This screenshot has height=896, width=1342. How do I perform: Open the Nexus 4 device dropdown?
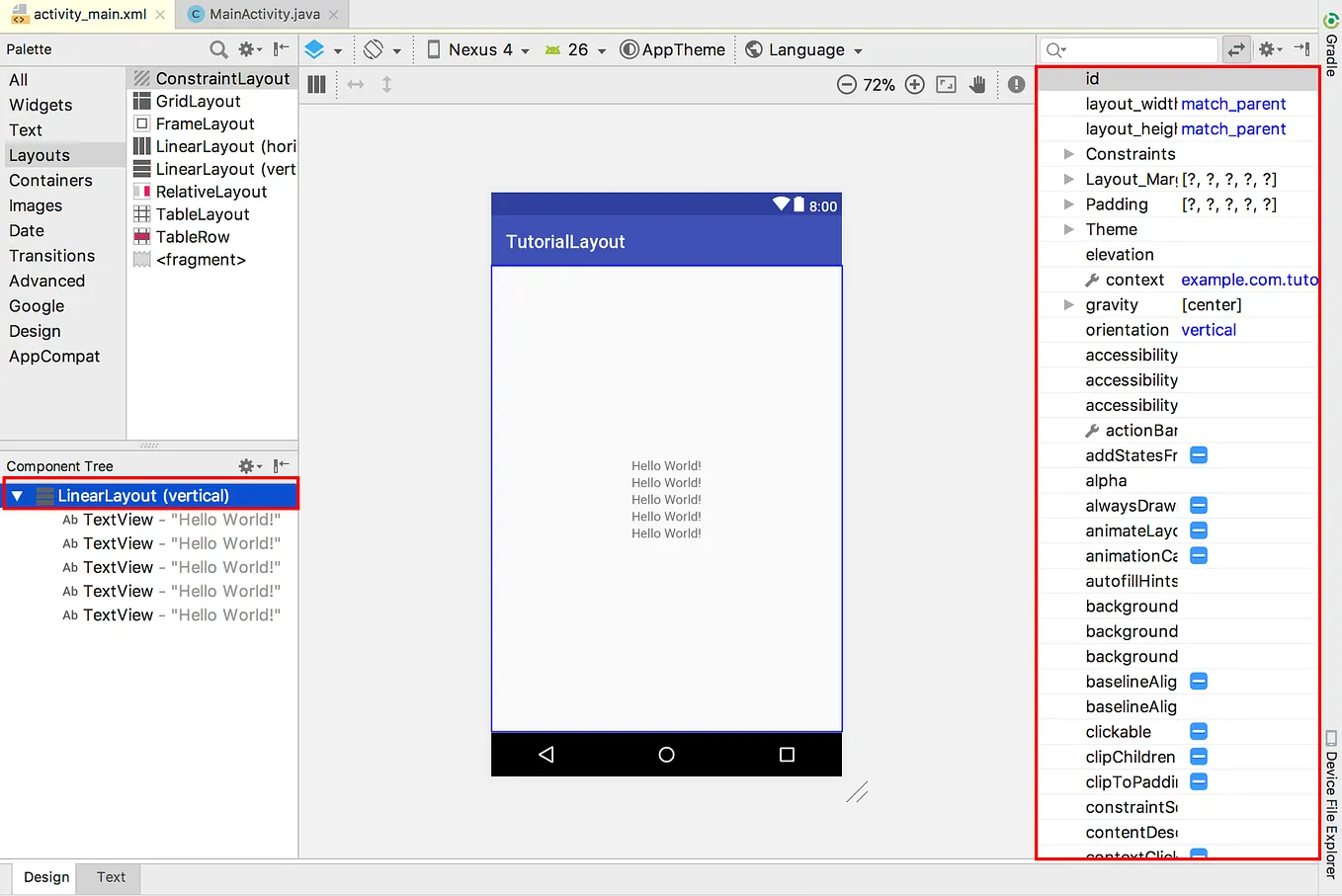[x=477, y=47]
